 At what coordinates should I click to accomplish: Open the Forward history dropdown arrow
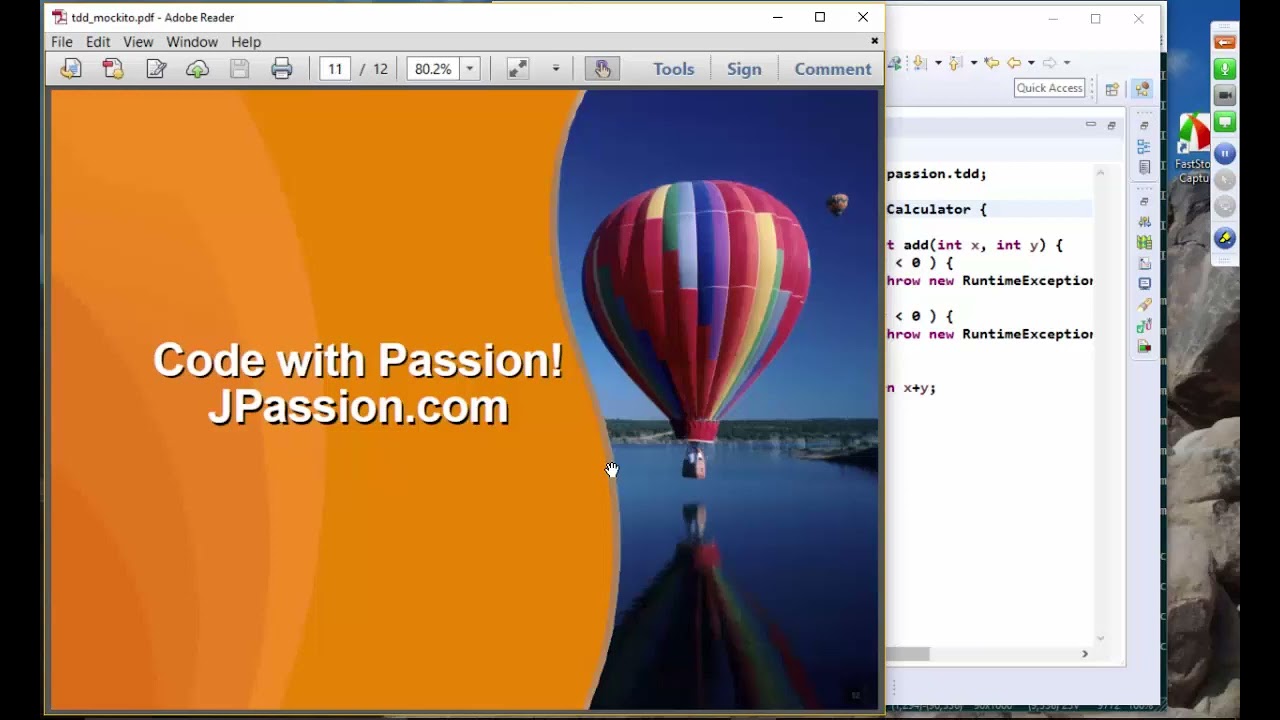click(1066, 63)
